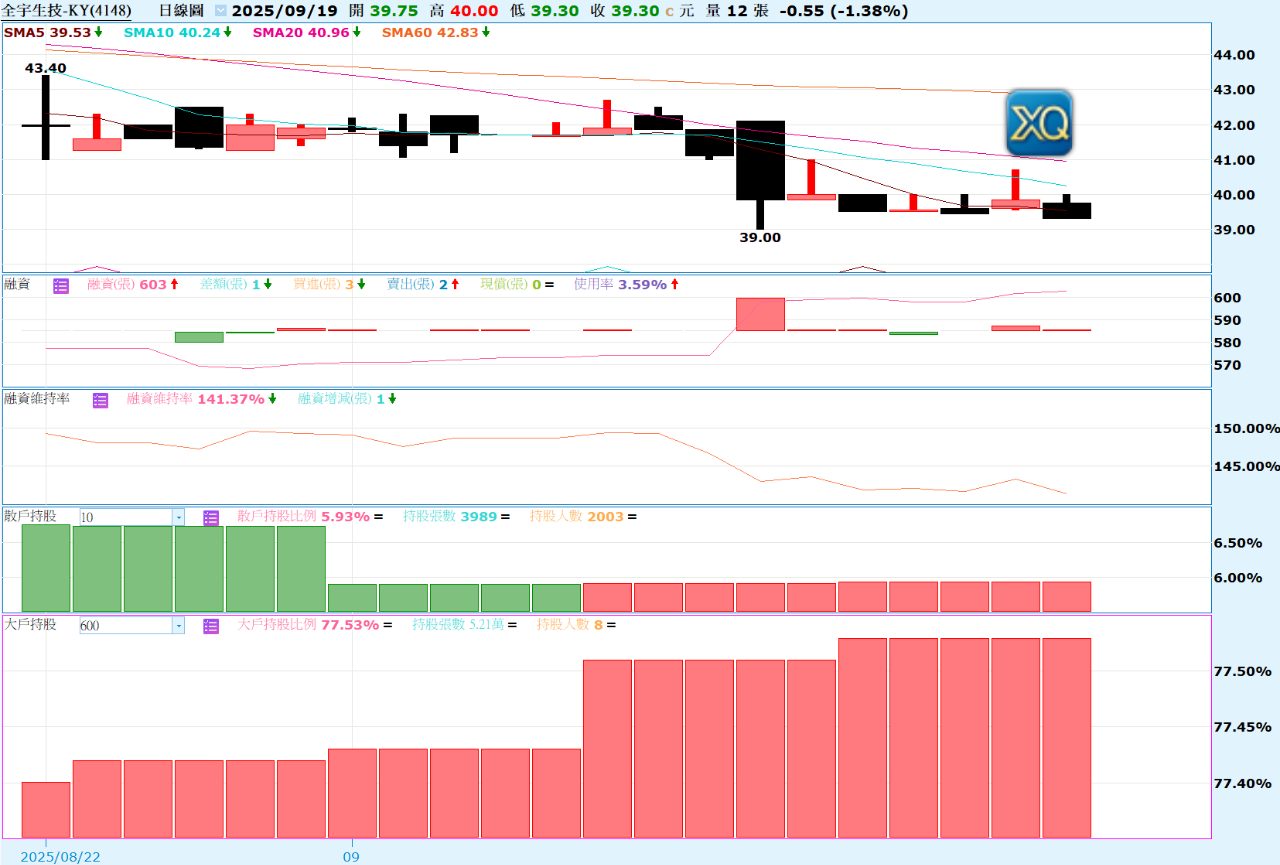Click the 融資維持率 panel title

37,399
